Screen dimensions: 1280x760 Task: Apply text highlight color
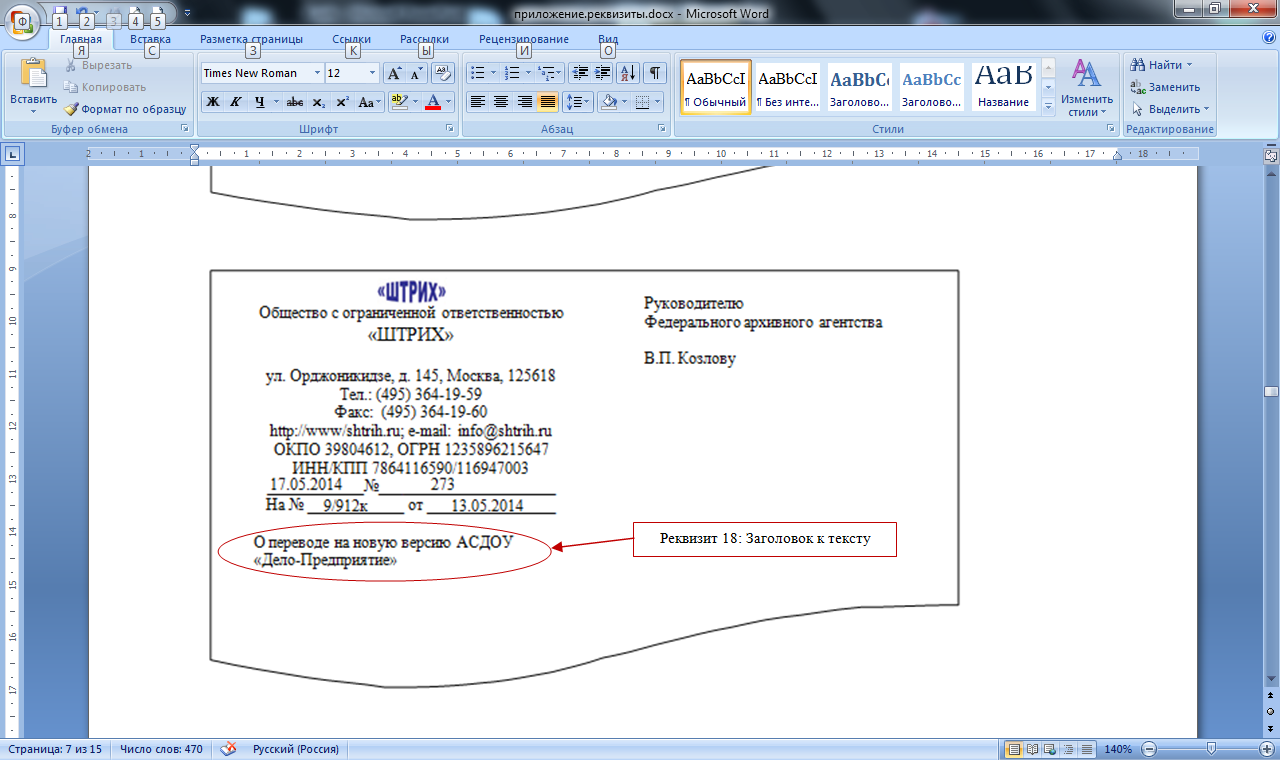399,102
